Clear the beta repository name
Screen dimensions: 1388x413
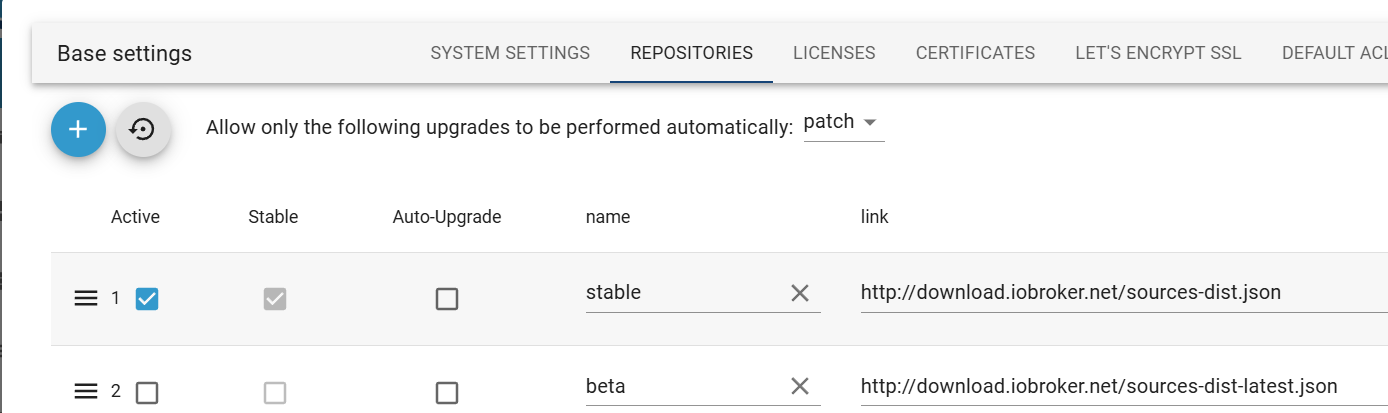[800, 386]
